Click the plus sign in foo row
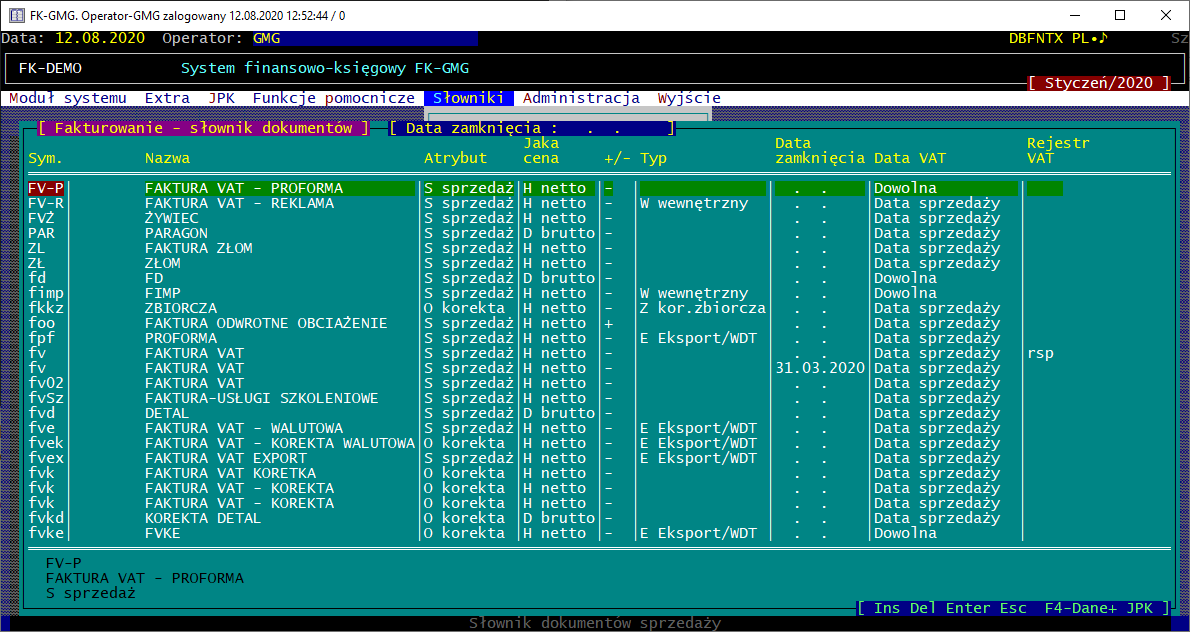 pos(609,323)
